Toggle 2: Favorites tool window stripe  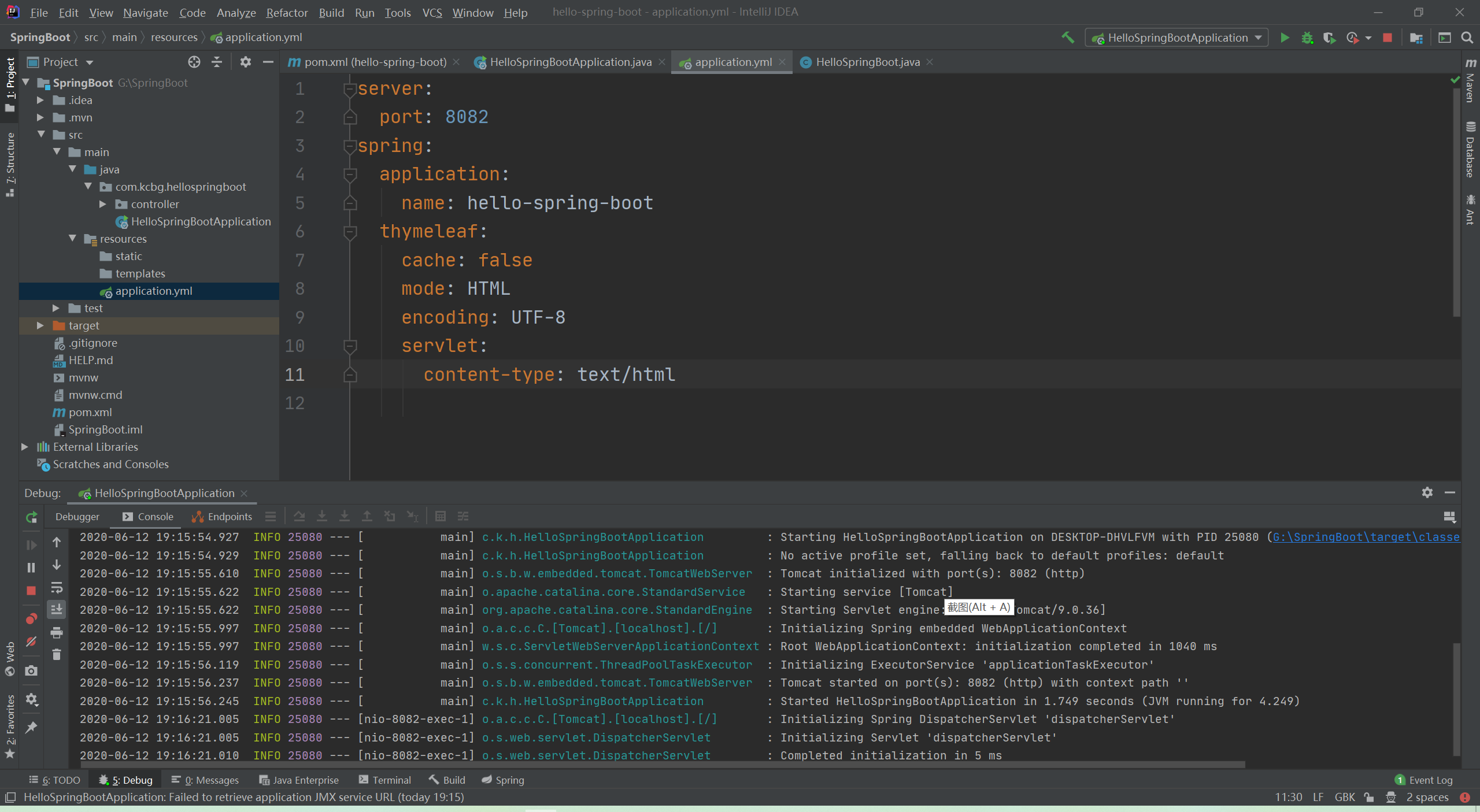10,726
